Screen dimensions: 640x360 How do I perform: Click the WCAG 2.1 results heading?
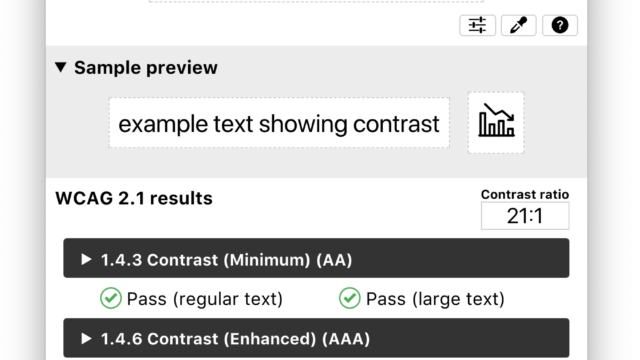point(134,198)
